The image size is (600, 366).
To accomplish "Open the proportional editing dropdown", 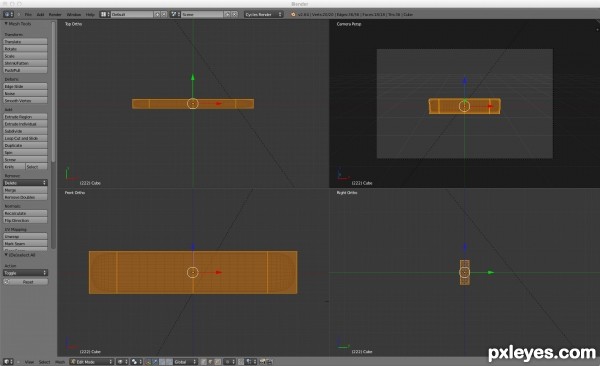I will (230, 361).
